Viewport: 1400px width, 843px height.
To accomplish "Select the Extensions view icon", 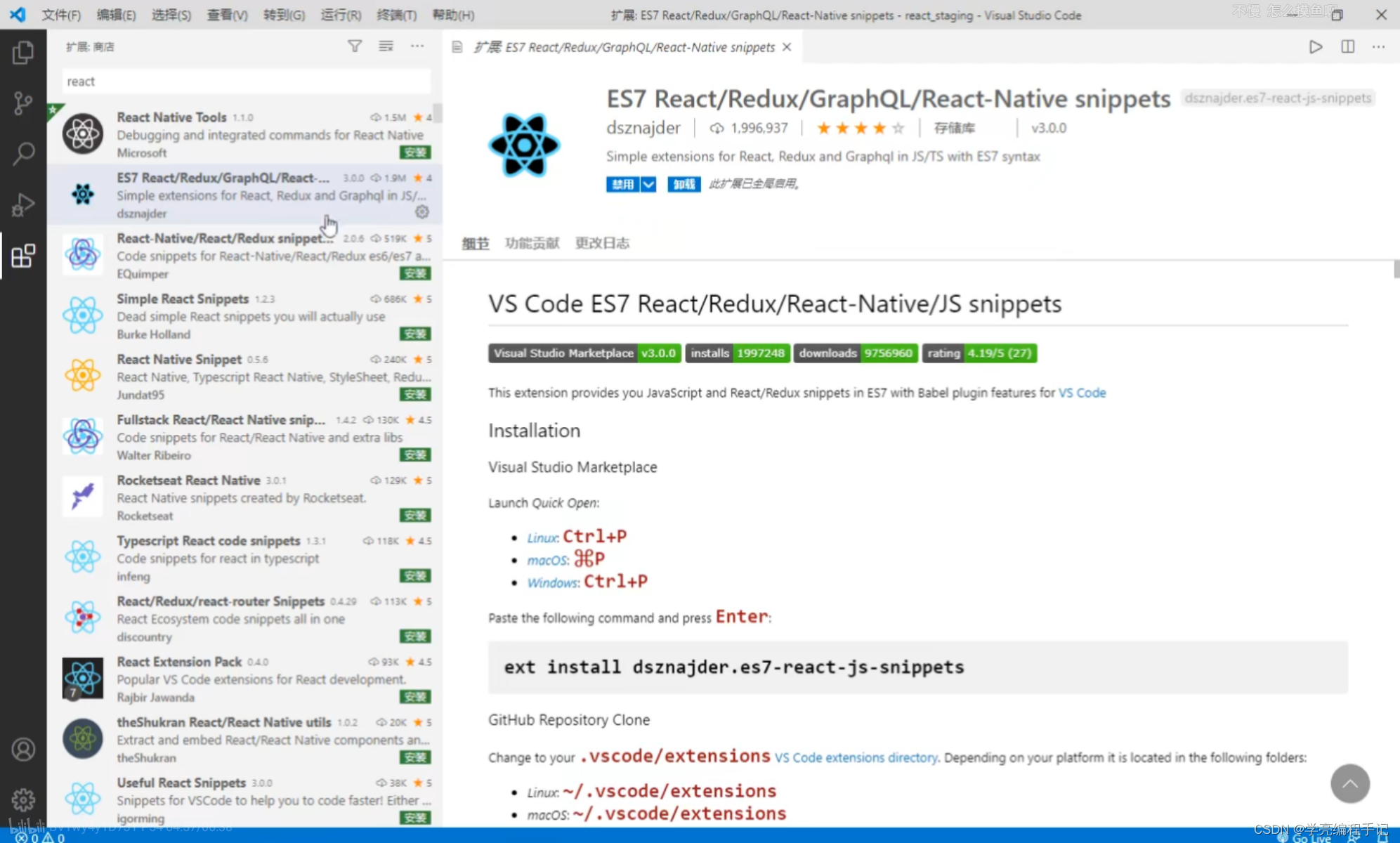I will [23, 256].
